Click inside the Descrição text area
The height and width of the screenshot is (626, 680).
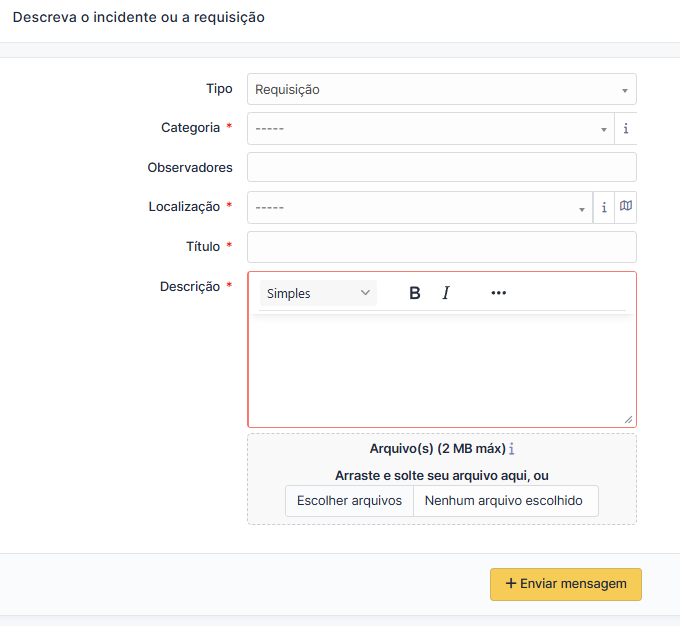(x=441, y=369)
